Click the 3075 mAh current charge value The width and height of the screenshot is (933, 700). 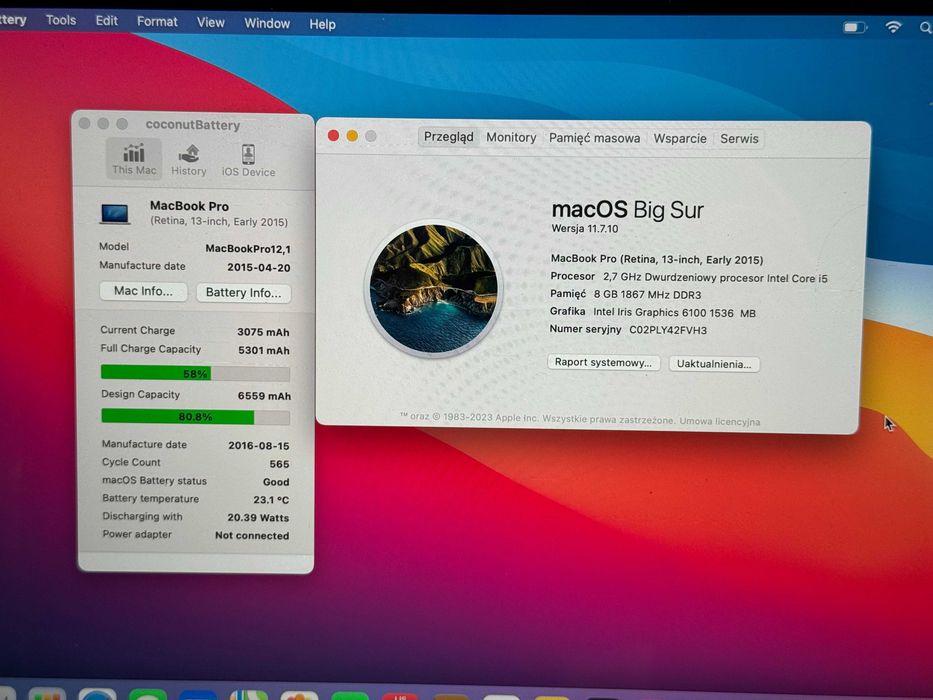(x=263, y=332)
